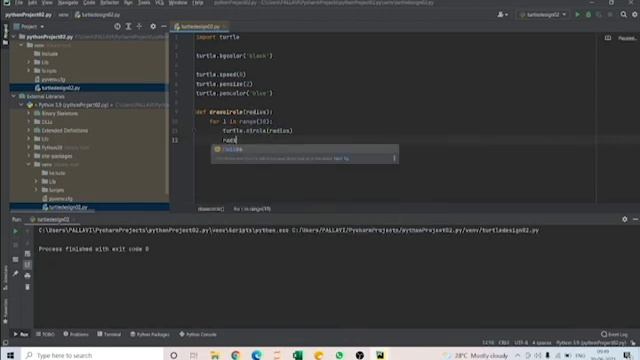The width and height of the screenshot is (640, 360).
Task: Expand the Extended Definitions node
Action: [29, 131]
